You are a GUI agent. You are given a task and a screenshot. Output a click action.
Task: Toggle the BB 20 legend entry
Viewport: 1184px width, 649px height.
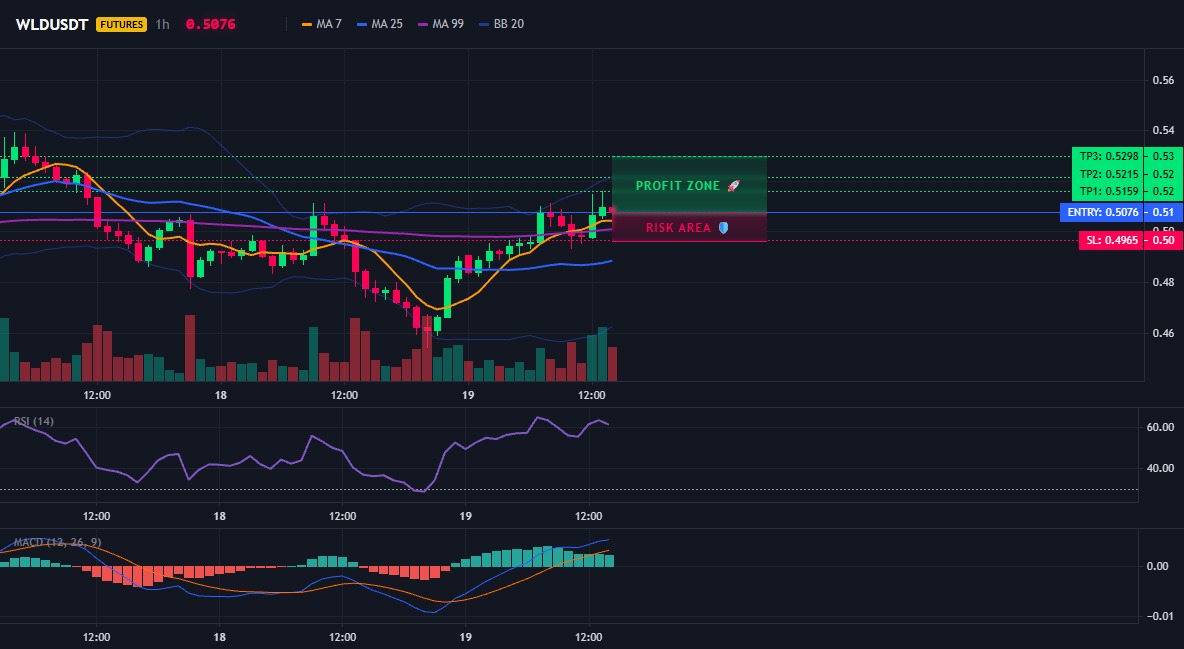pos(501,24)
